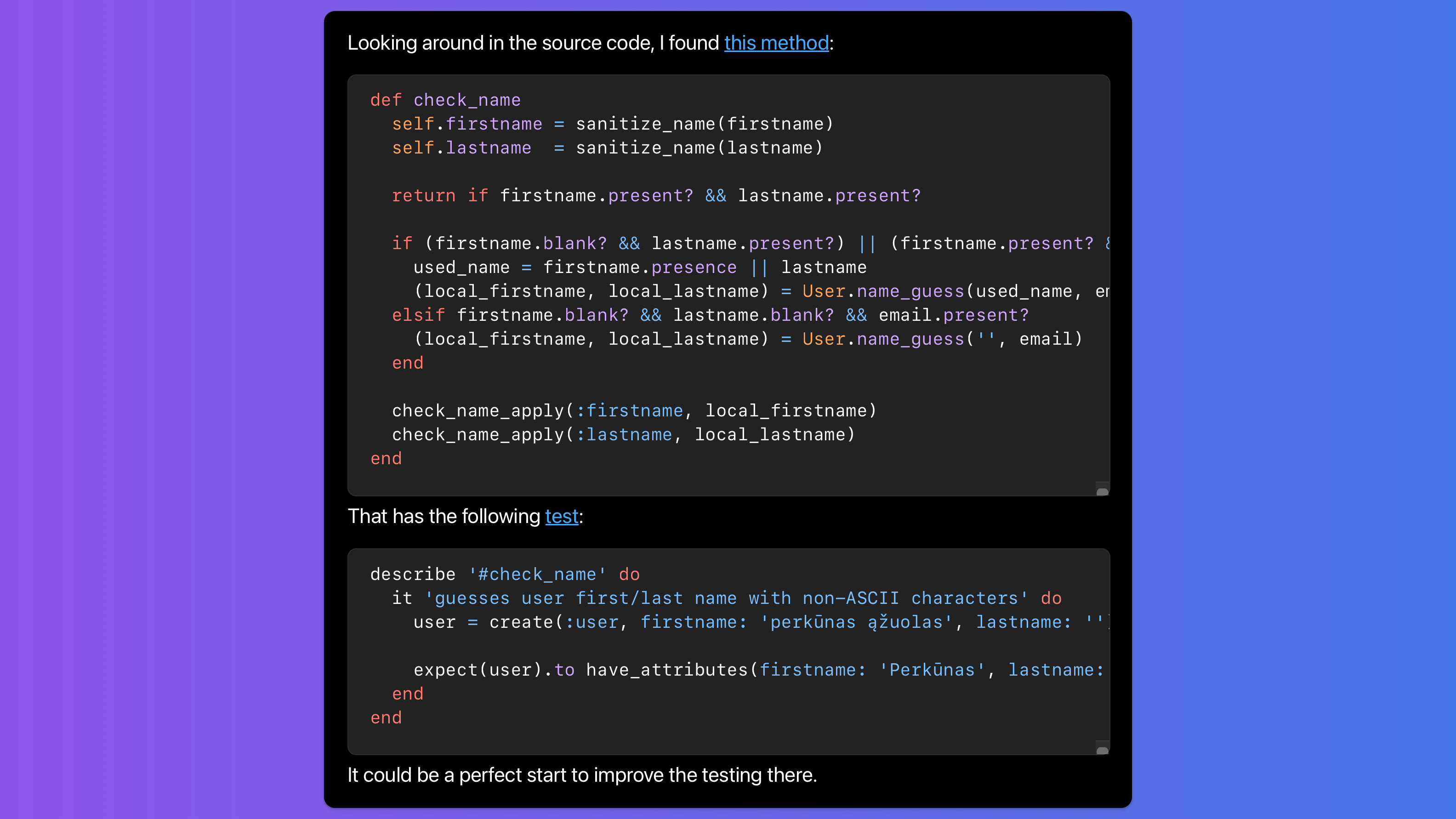The width and height of the screenshot is (1456, 819).
Task: Click the "describe" keyword in the test
Action: click(x=413, y=574)
